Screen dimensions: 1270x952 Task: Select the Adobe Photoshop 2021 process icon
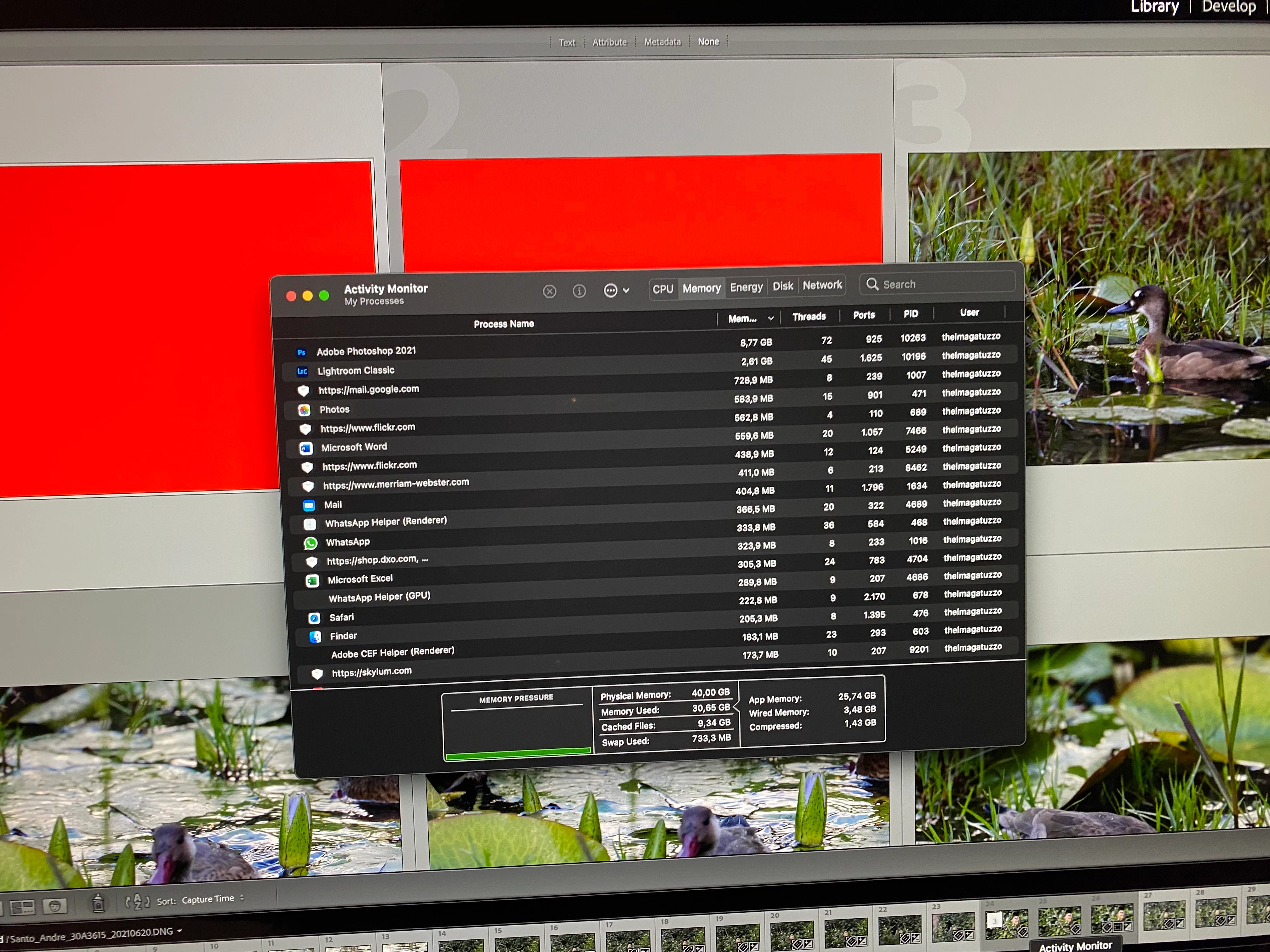click(301, 352)
